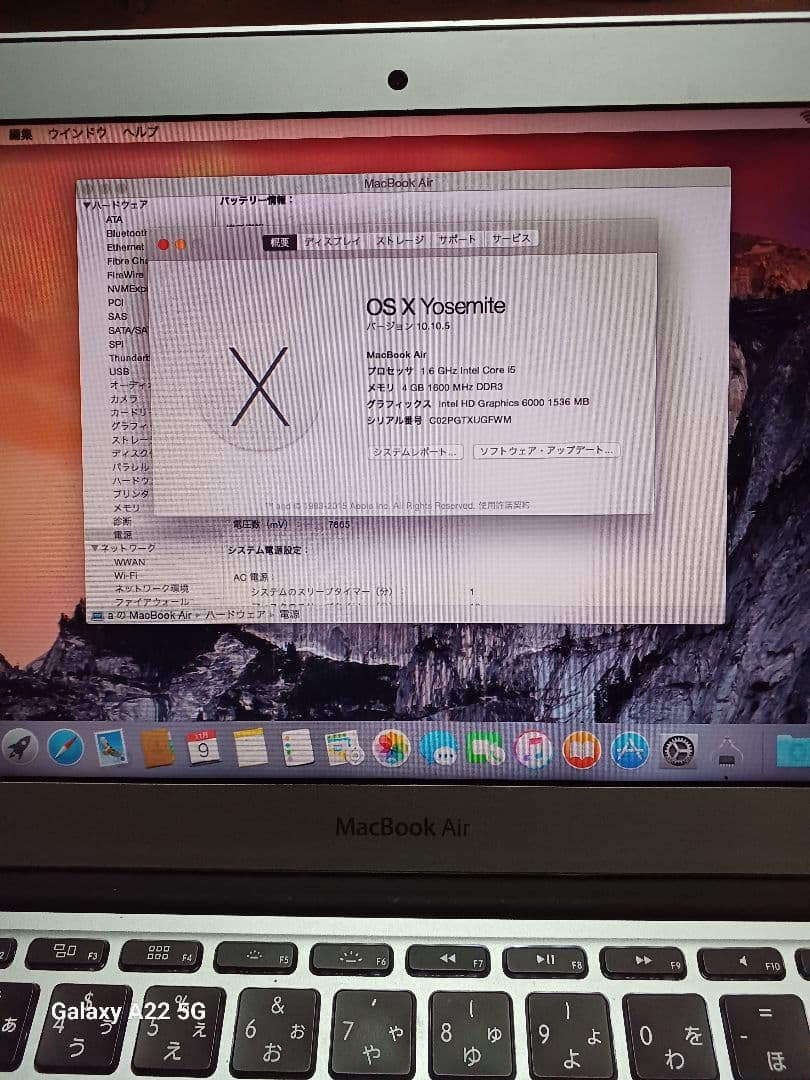Collapse the ハードウェア section in the sidebar

pos(88,203)
